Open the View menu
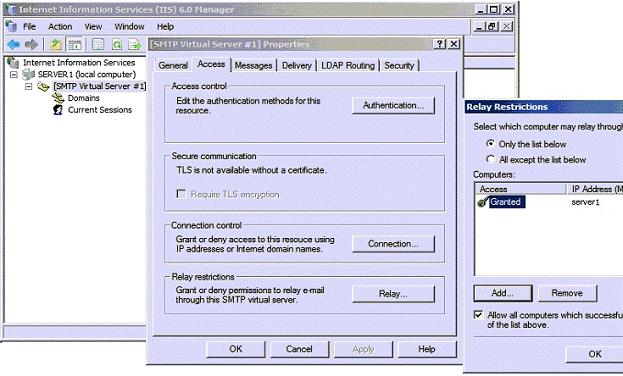623x376 pixels. tap(93, 27)
